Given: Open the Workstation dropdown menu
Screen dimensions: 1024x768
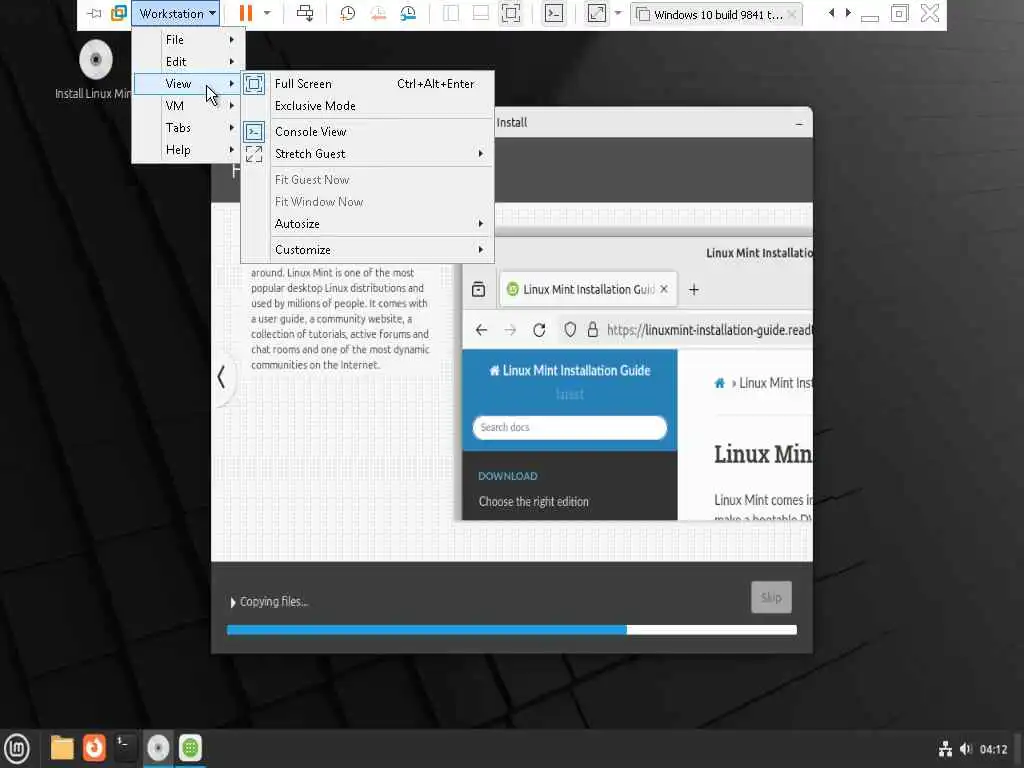Looking at the screenshot, I should pos(176,14).
